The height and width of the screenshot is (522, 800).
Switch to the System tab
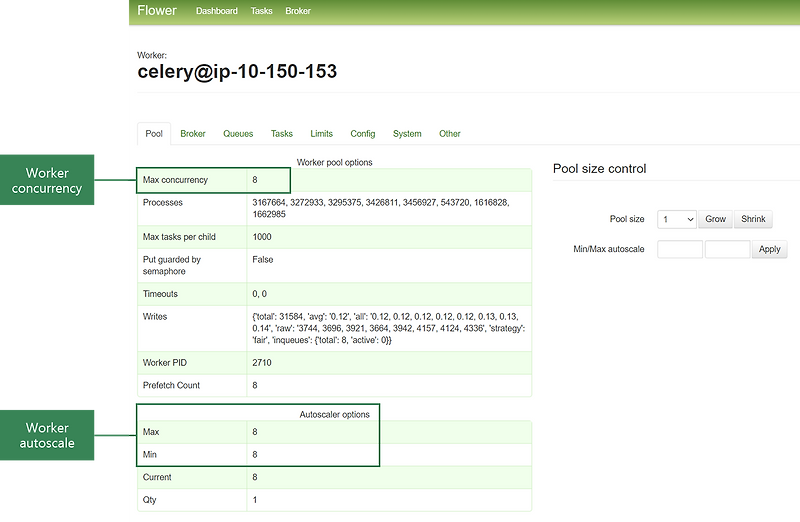coord(407,134)
